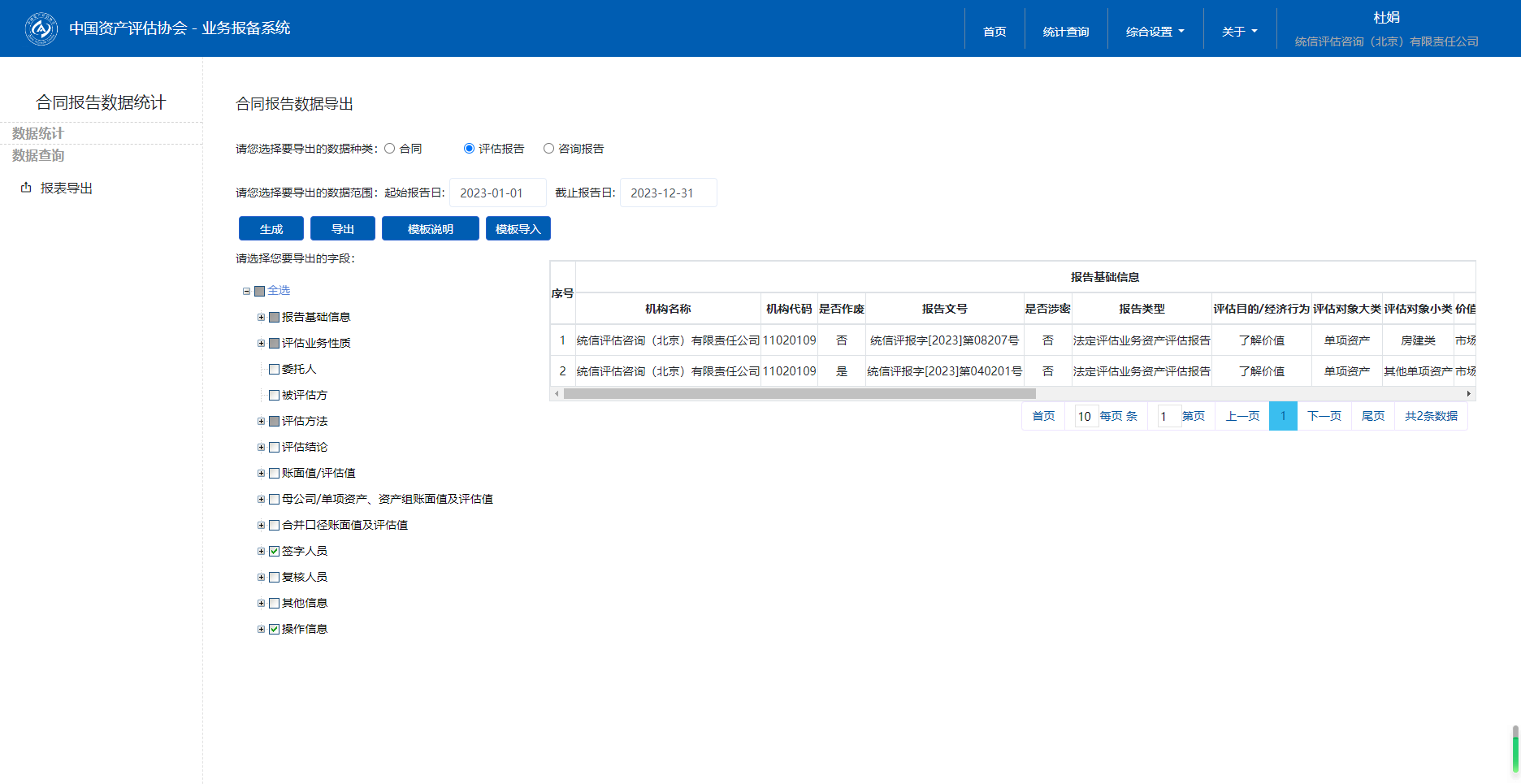Click the 起始报告日 date field
The image size is (1521, 784).
pos(497,193)
